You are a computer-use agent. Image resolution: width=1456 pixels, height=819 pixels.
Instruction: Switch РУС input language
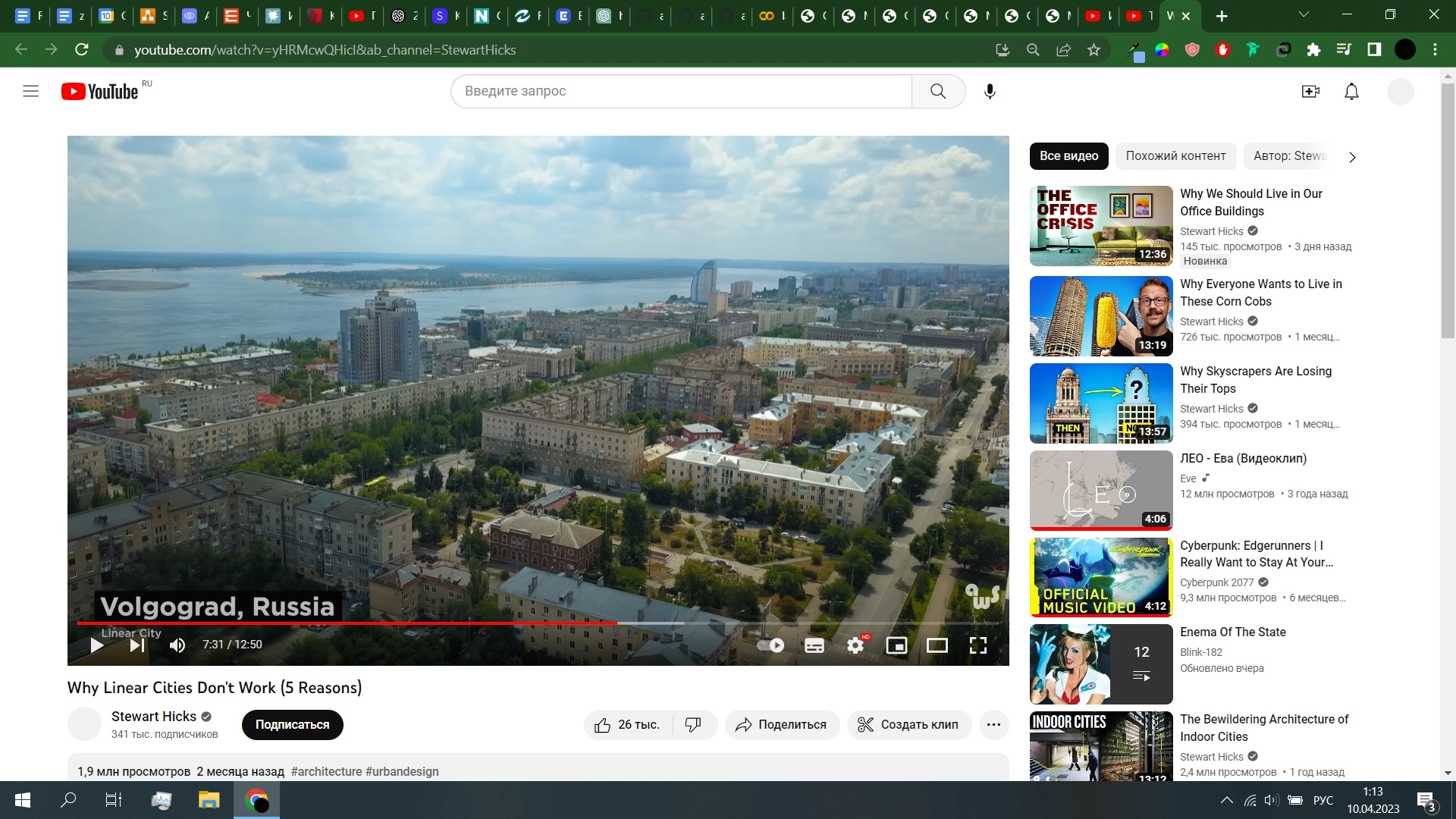pos(1323,800)
